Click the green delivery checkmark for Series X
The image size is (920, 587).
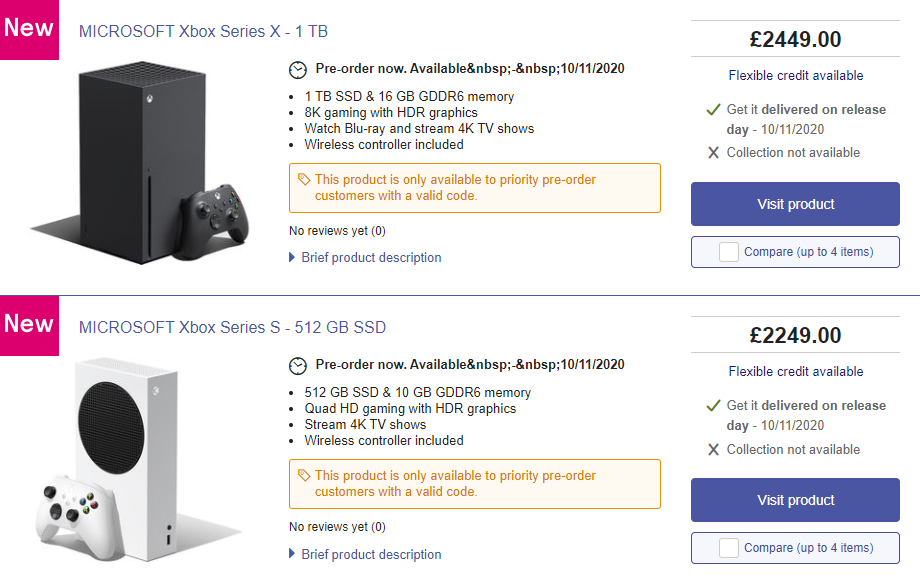pos(713,109)
